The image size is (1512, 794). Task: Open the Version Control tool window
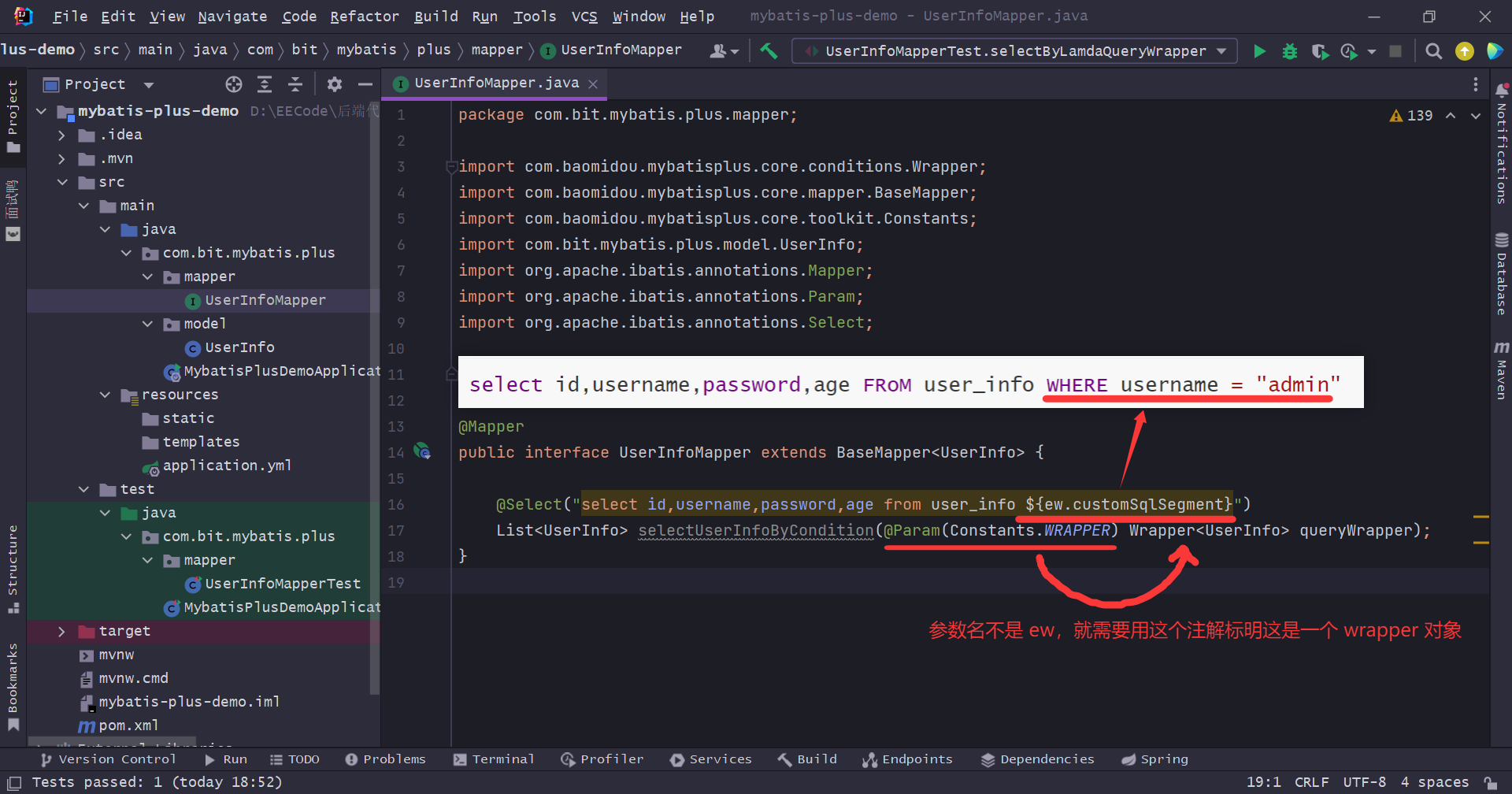(x=108, y=759)
